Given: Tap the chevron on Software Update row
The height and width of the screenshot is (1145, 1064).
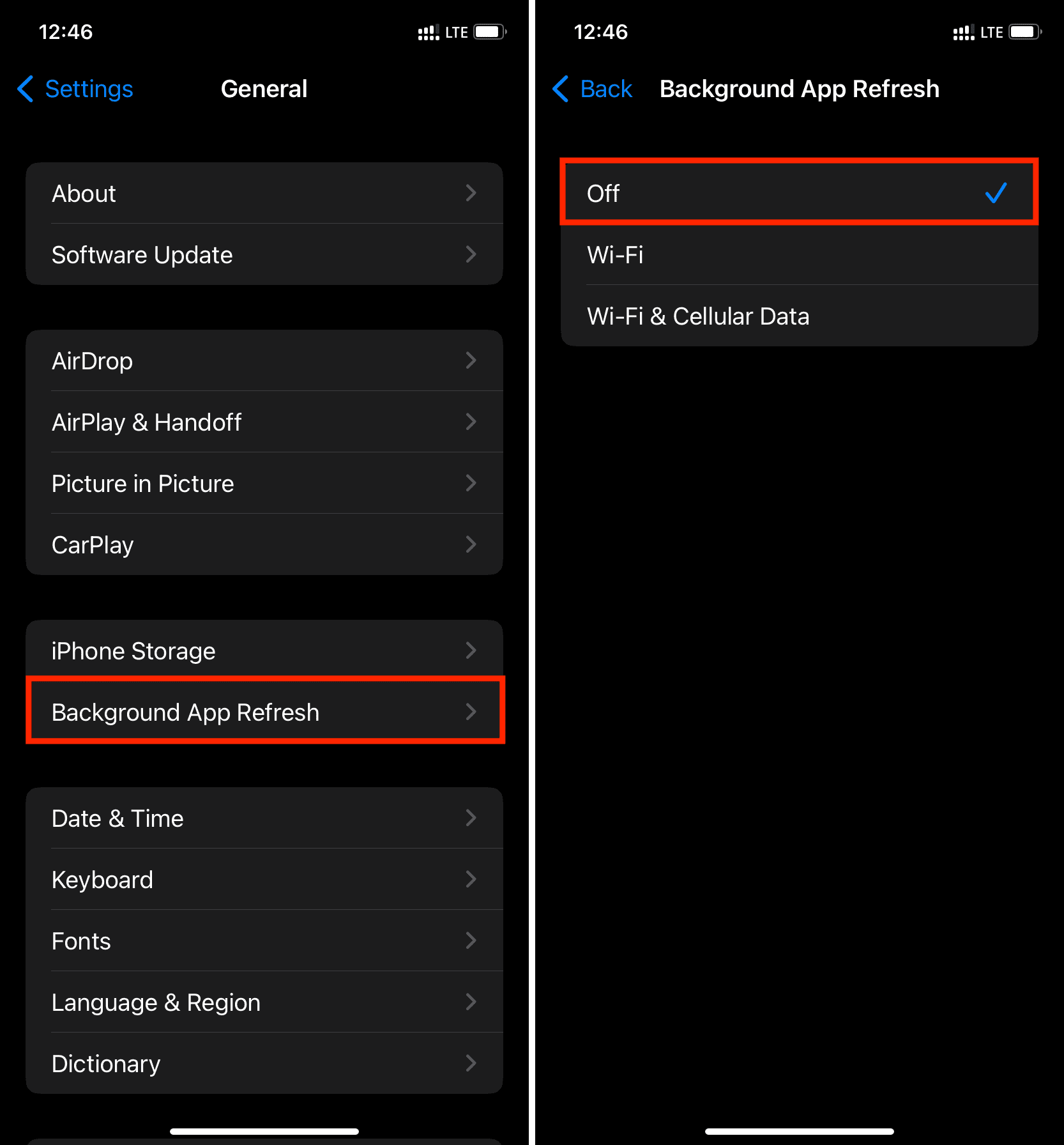Looking at the screenshot, I should [471, 254].
